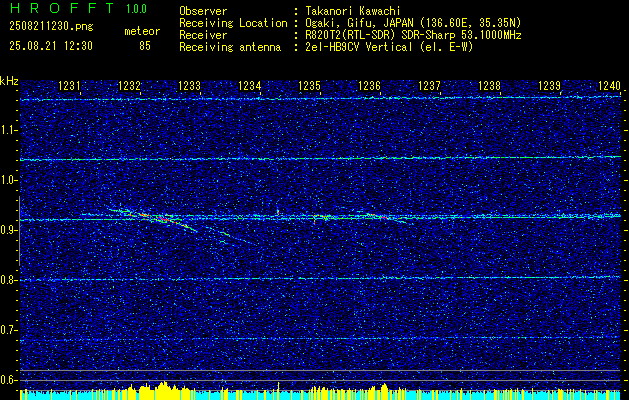
Task: Click the 1238 time marker
Action: pyautogui.click(x=490, y=86)
